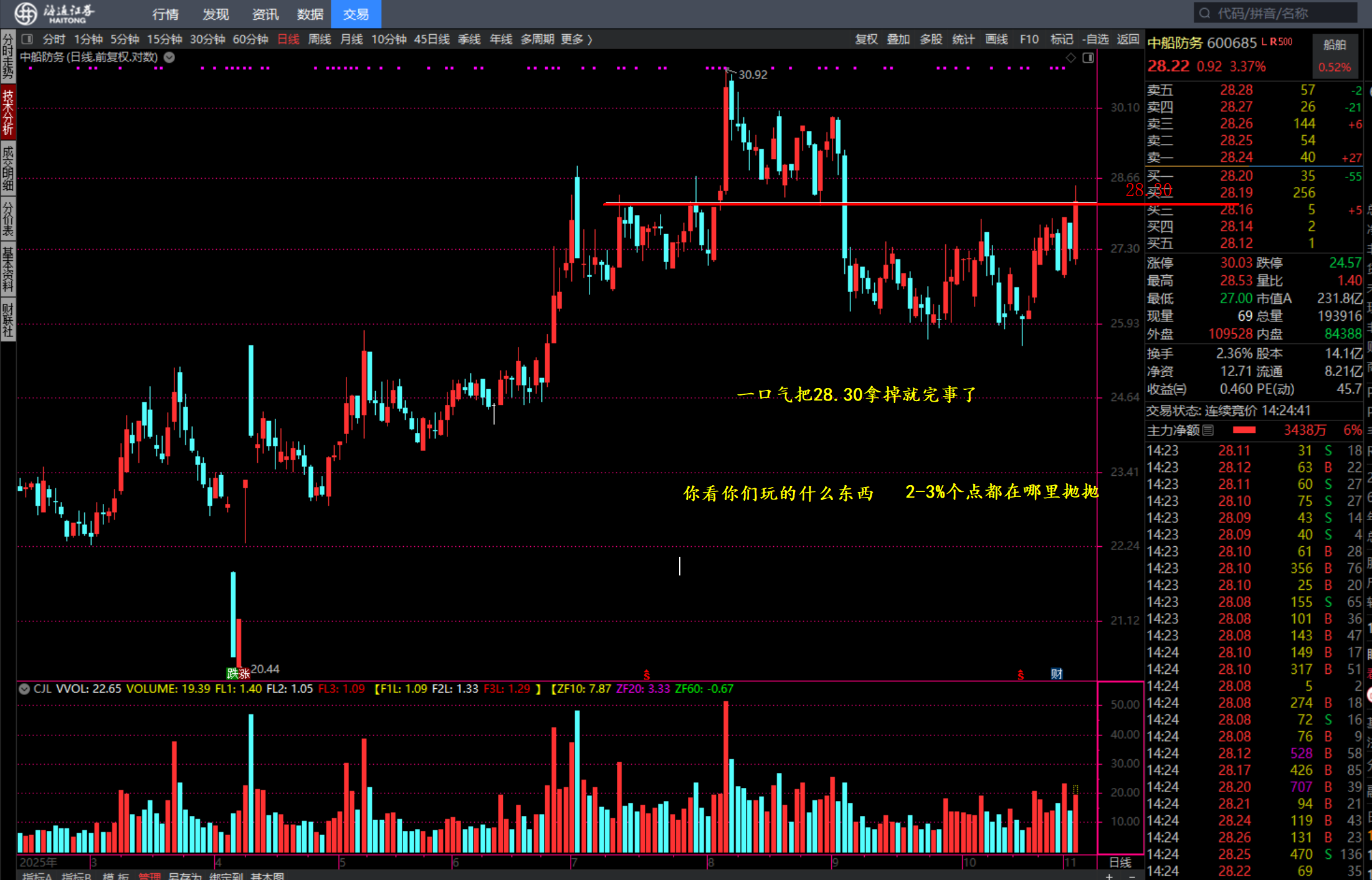Expand the CJL volume indicator dropdown
1372x880 pixels.
pyautogui.click(x=24, y=689)
